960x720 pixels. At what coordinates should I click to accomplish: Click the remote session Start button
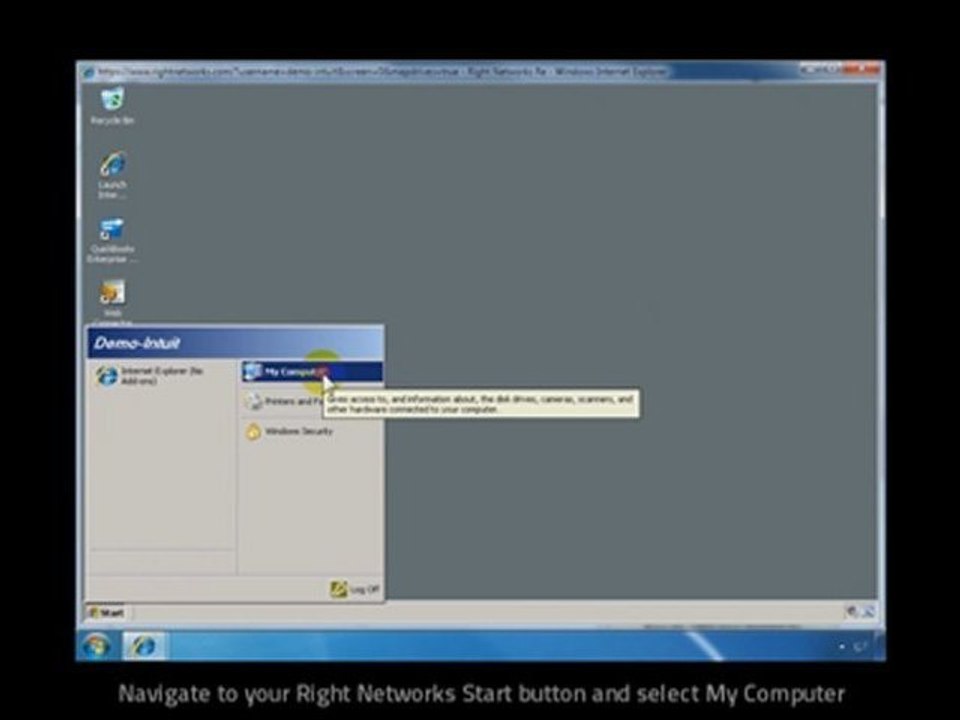click(x=107, y=612)
